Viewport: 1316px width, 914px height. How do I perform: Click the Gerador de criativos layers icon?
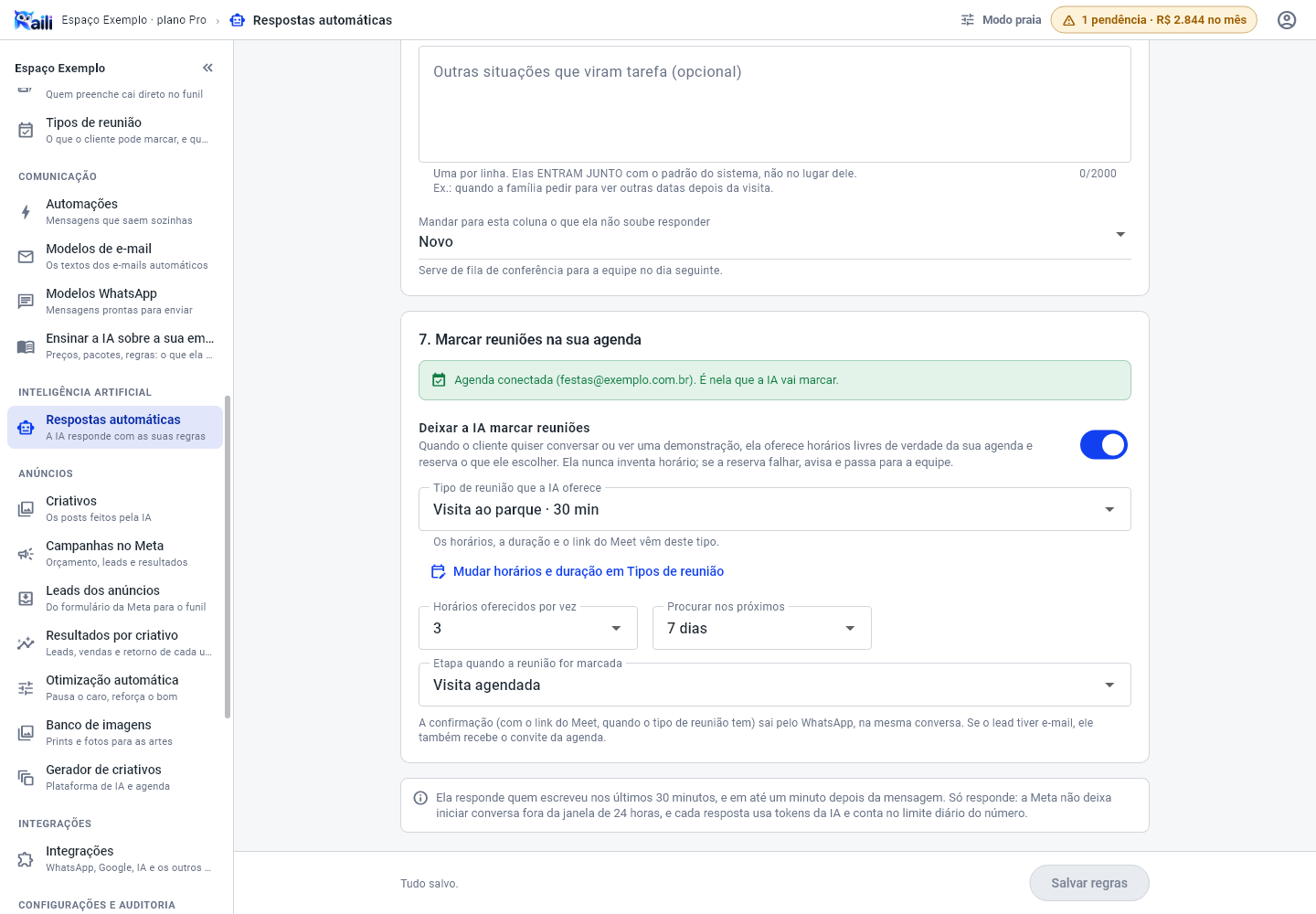point(26,778)
